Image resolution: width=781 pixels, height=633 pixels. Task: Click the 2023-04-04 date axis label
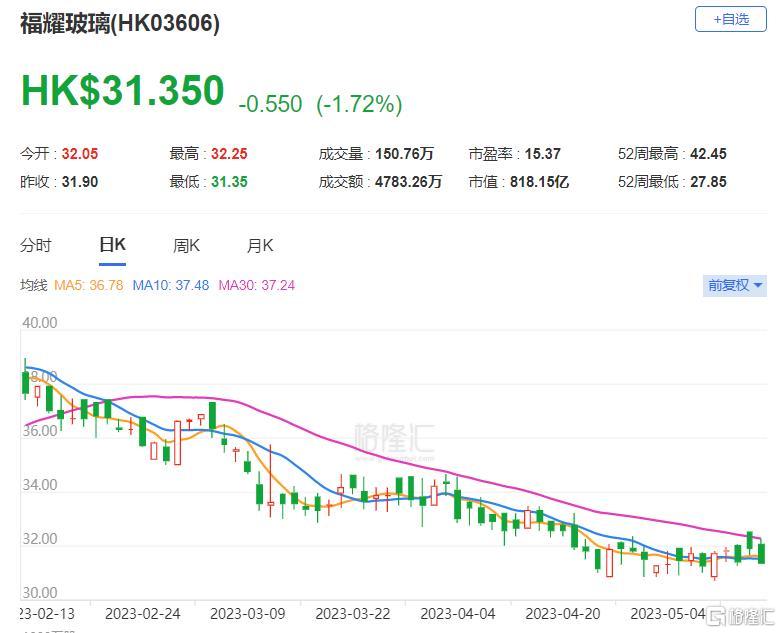coord(458,614)
